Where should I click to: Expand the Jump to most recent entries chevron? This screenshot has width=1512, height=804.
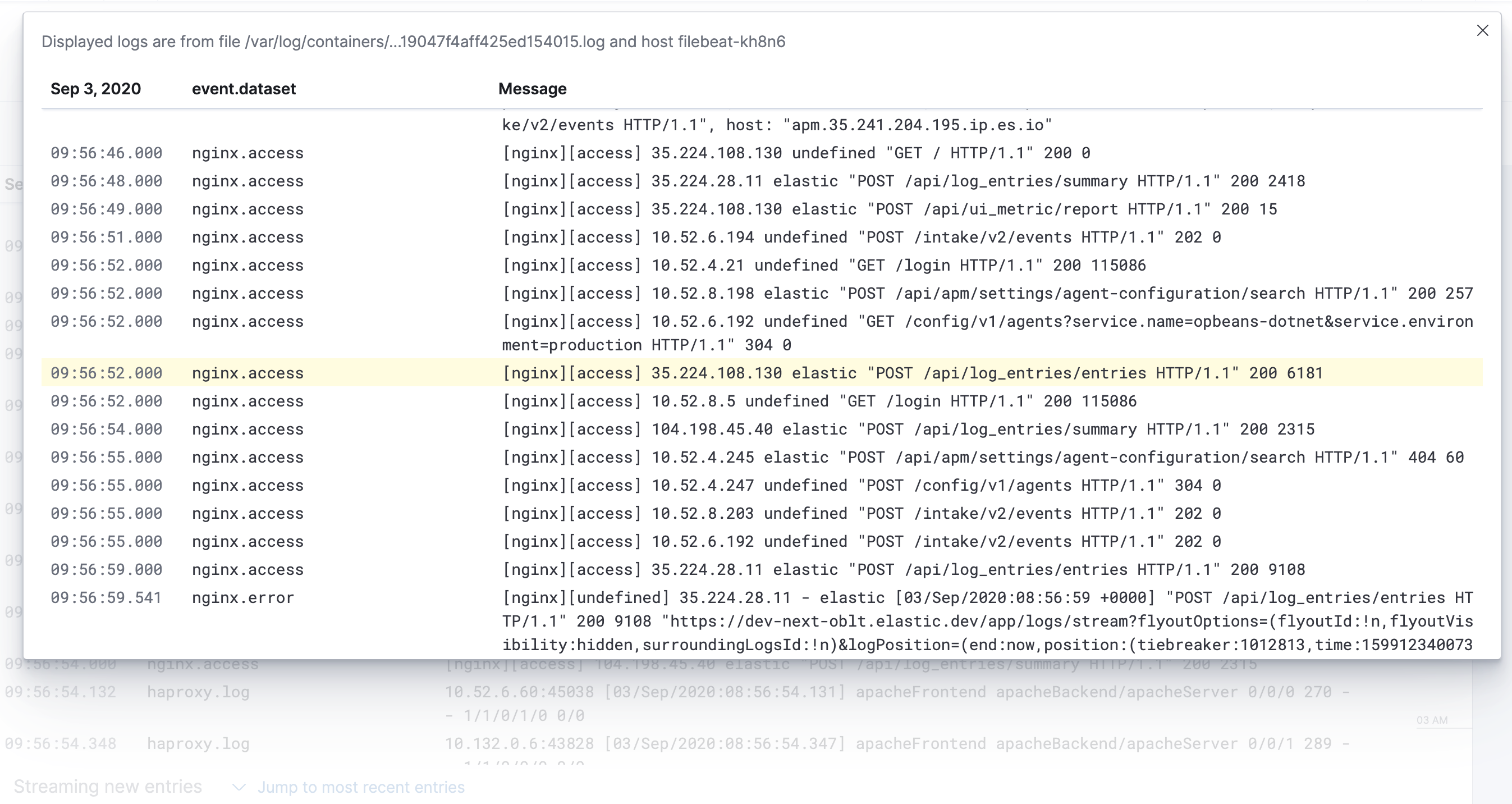tap(240, 787)
